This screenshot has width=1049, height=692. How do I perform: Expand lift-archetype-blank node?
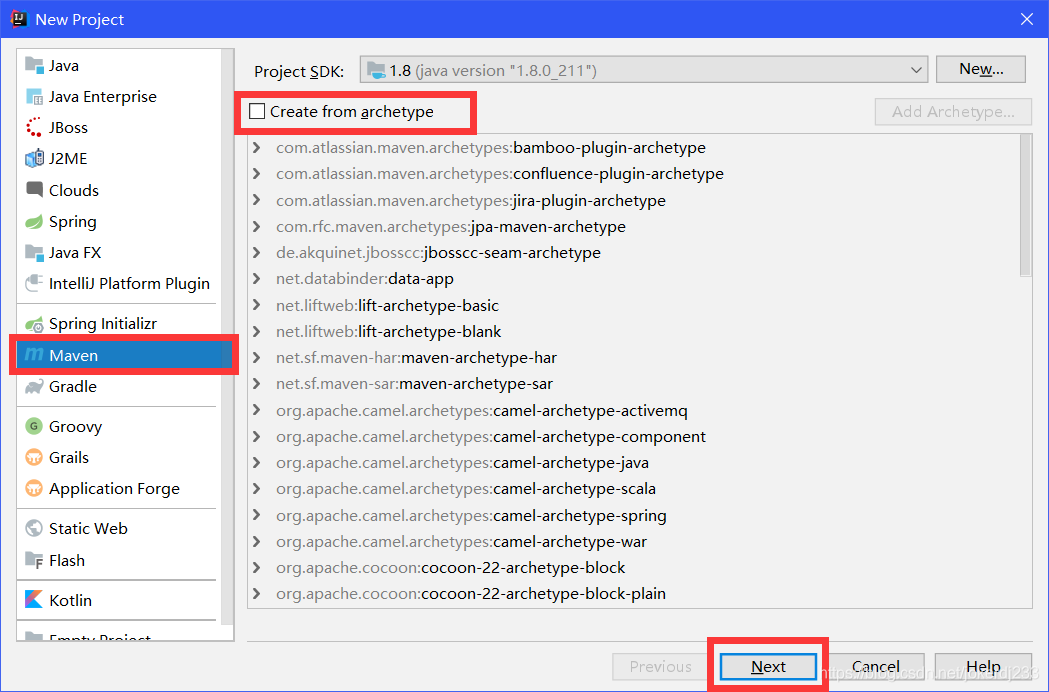[257, 331]
